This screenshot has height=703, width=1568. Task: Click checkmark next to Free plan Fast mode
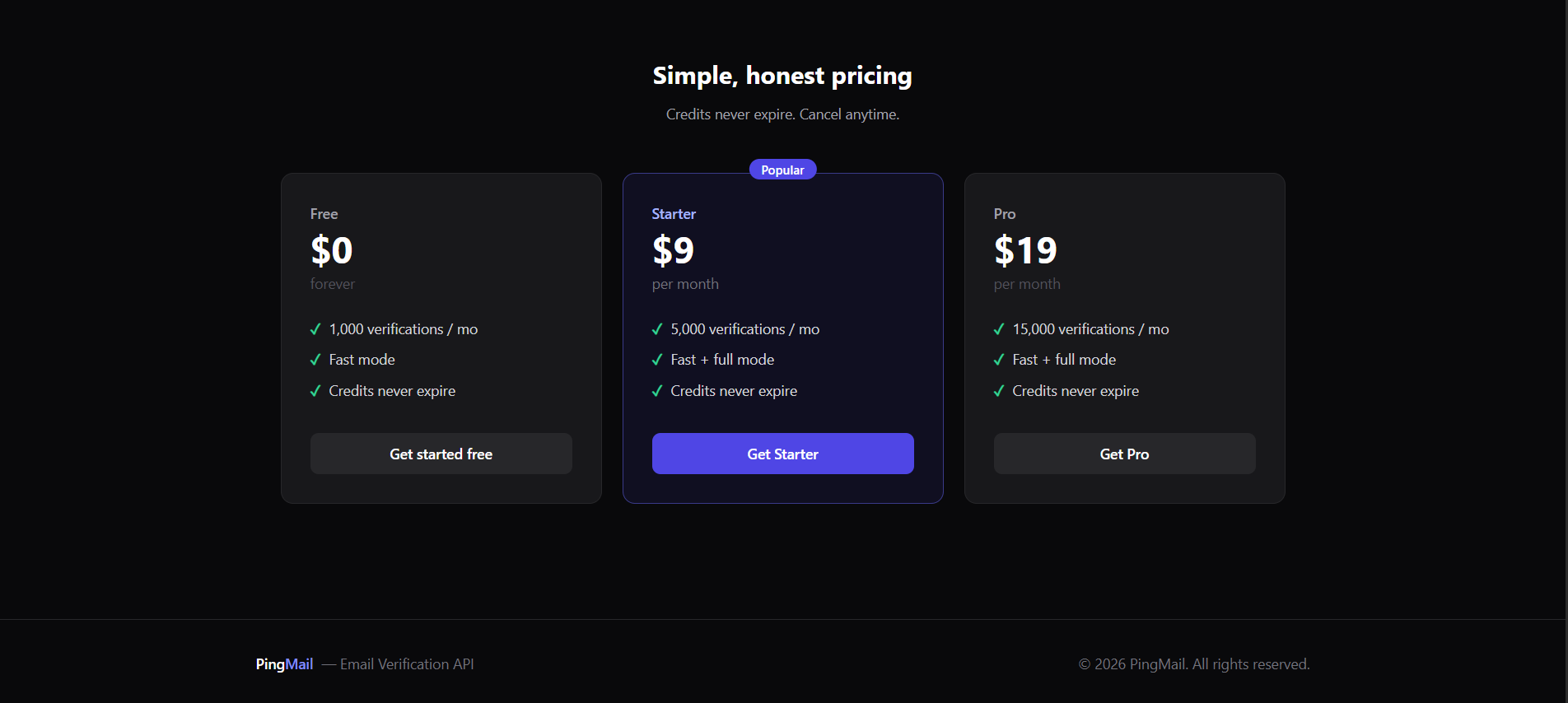pyautogui.click(x=315, y=360)
